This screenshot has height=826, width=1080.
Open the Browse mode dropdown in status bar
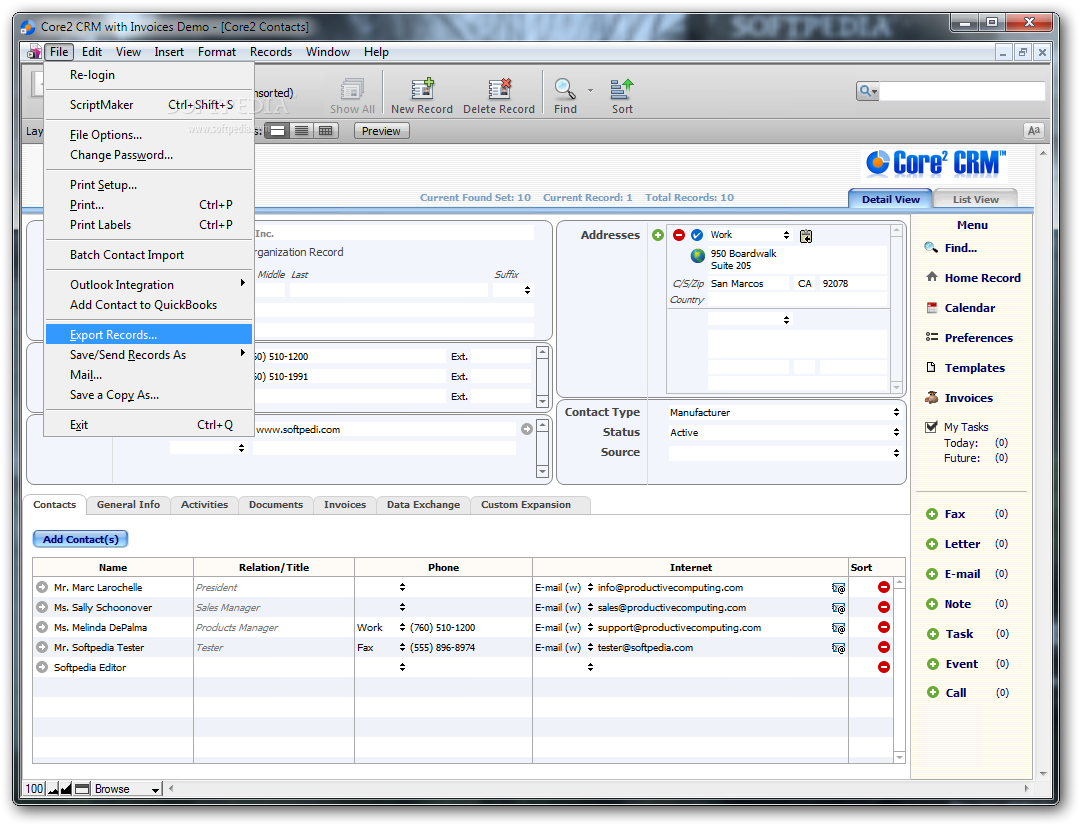(156, 789)
